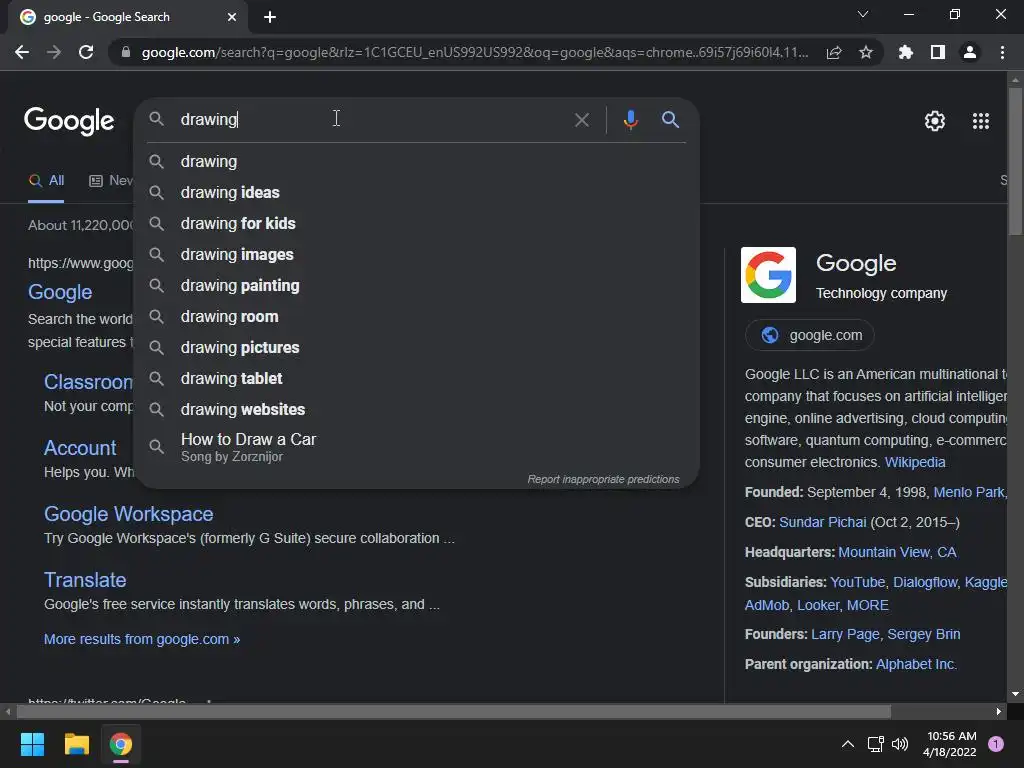Select the 'drawing tablet' suggestion

(x=417, y=379)
